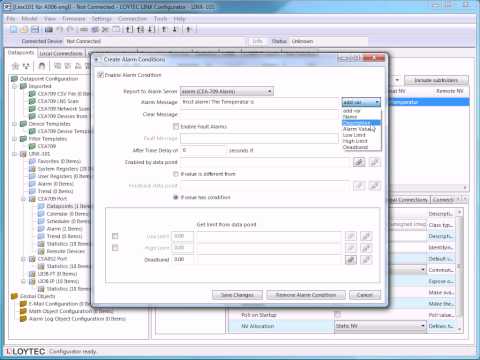Select datapoint icon for Enabled by data point
Image resolution: width=480 pixels, height=360 pixels.
pyautogui.click(x=359, y=162)
